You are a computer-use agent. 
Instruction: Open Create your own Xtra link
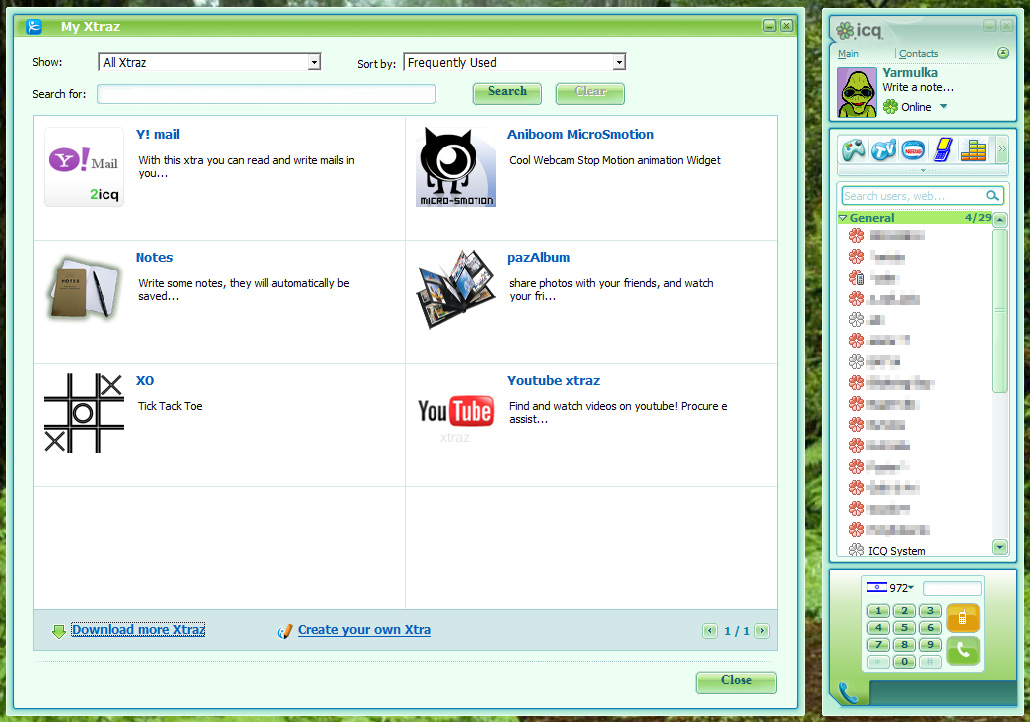click(x=364, y=630)
